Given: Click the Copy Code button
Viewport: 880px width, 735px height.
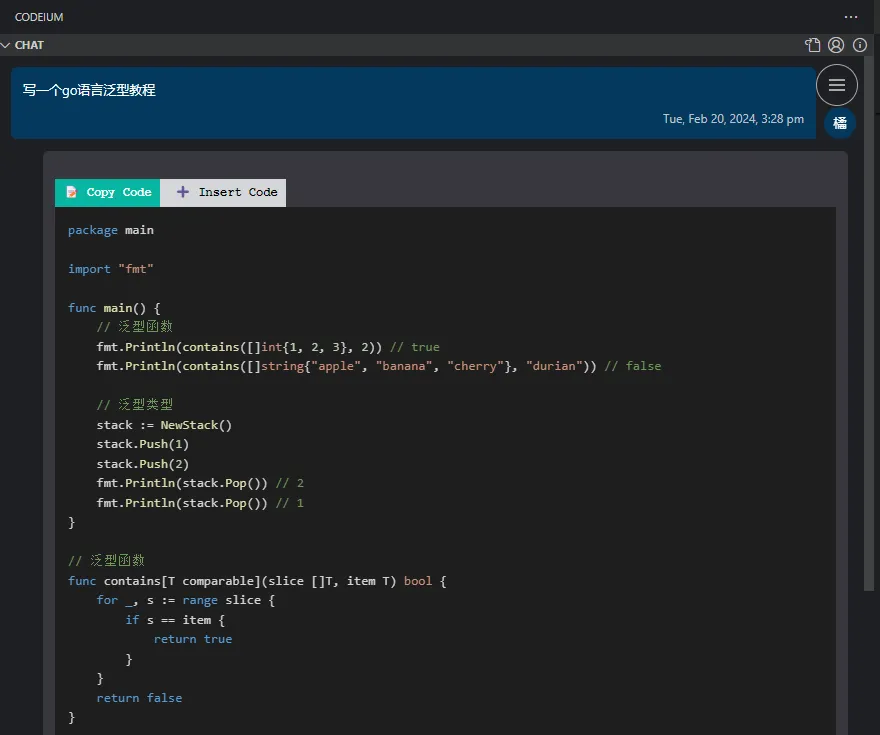Looking at the screenshot, I should (107, 192).
